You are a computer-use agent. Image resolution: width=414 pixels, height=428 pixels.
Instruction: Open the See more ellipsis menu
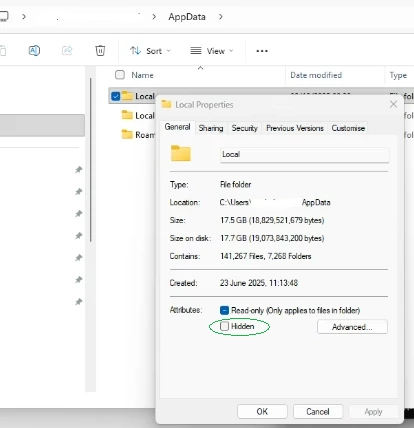click(262, 51)
